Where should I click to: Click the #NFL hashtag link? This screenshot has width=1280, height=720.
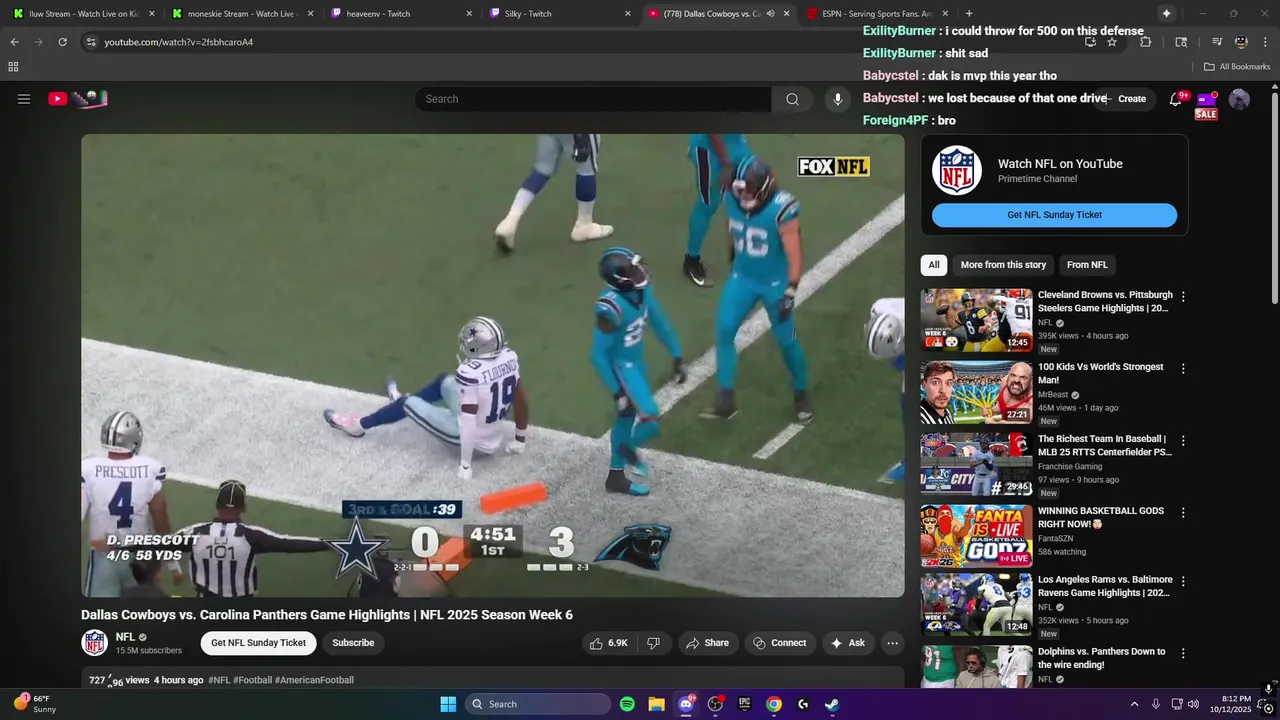[x=219, y=680]
